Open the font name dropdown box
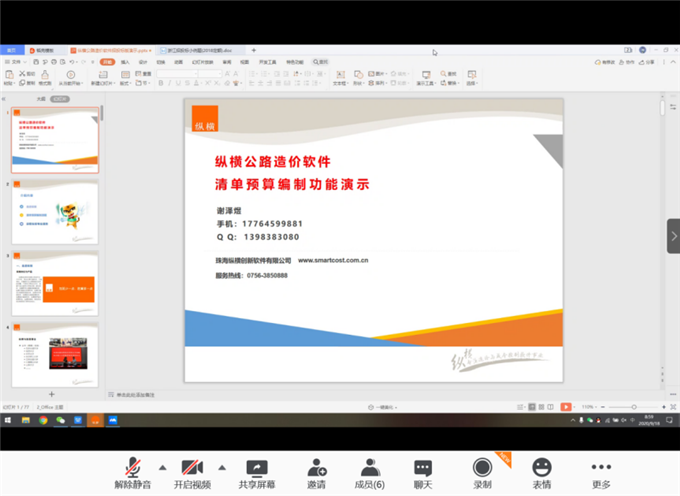 pos(177,74)
